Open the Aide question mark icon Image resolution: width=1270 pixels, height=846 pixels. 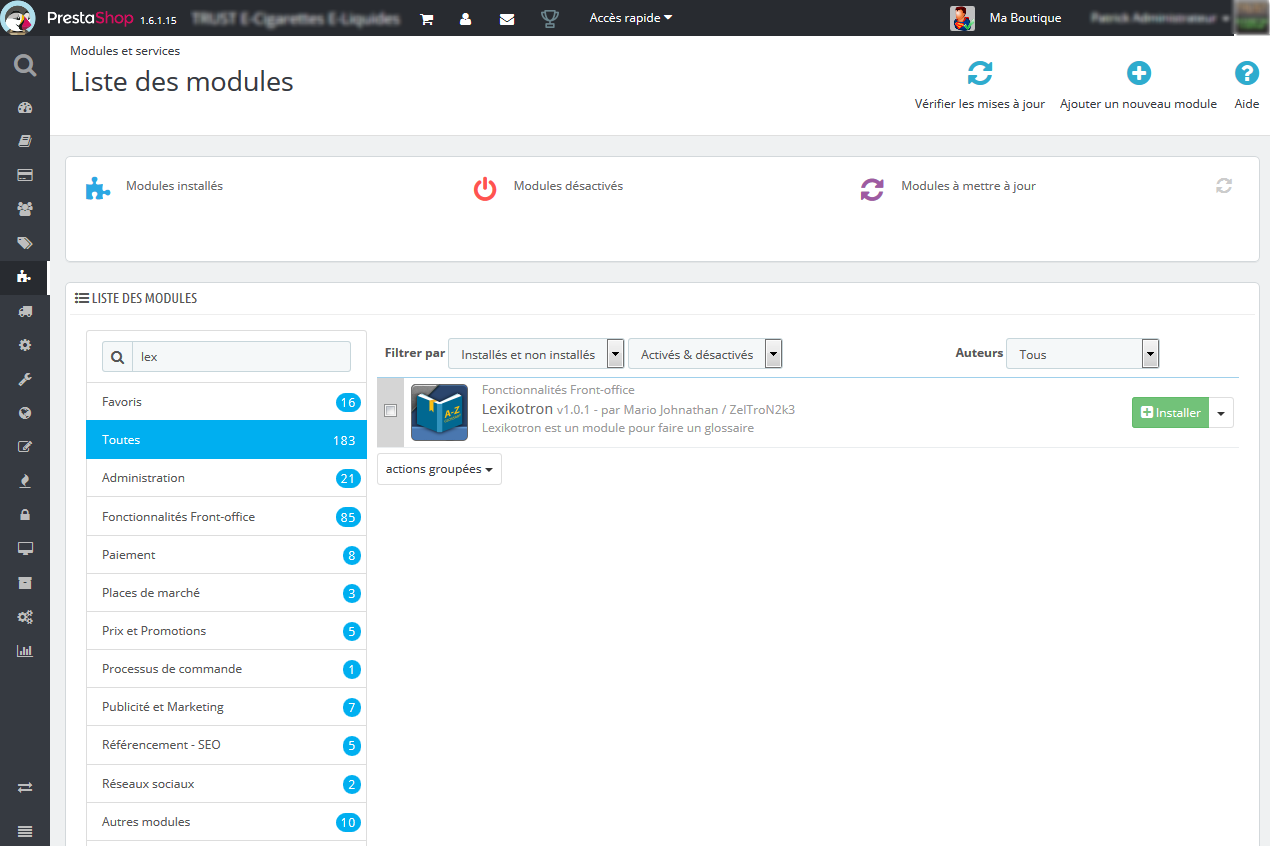[1246, 73]
